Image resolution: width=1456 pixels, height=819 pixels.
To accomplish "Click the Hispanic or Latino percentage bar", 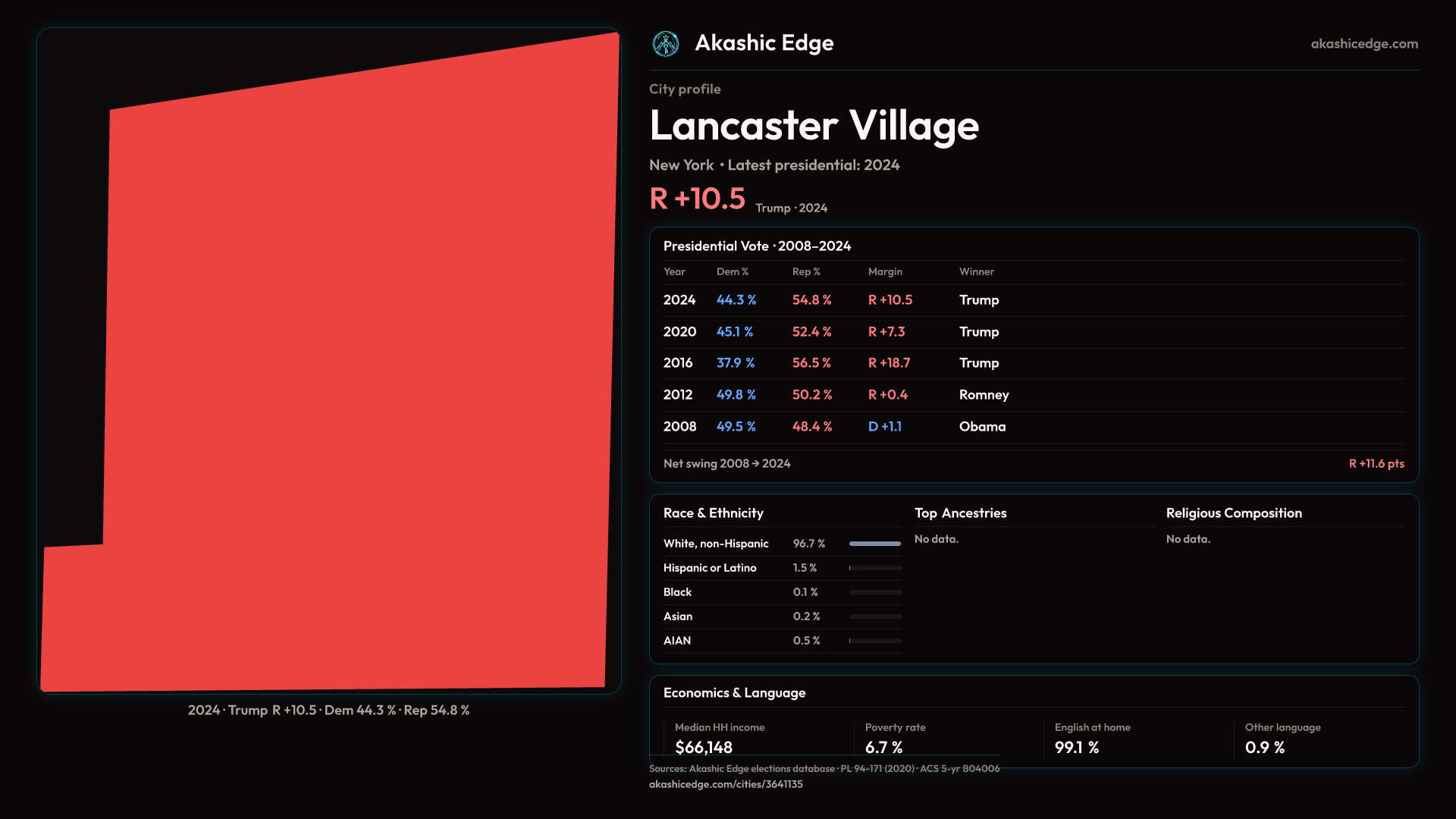I will (875, 568).
